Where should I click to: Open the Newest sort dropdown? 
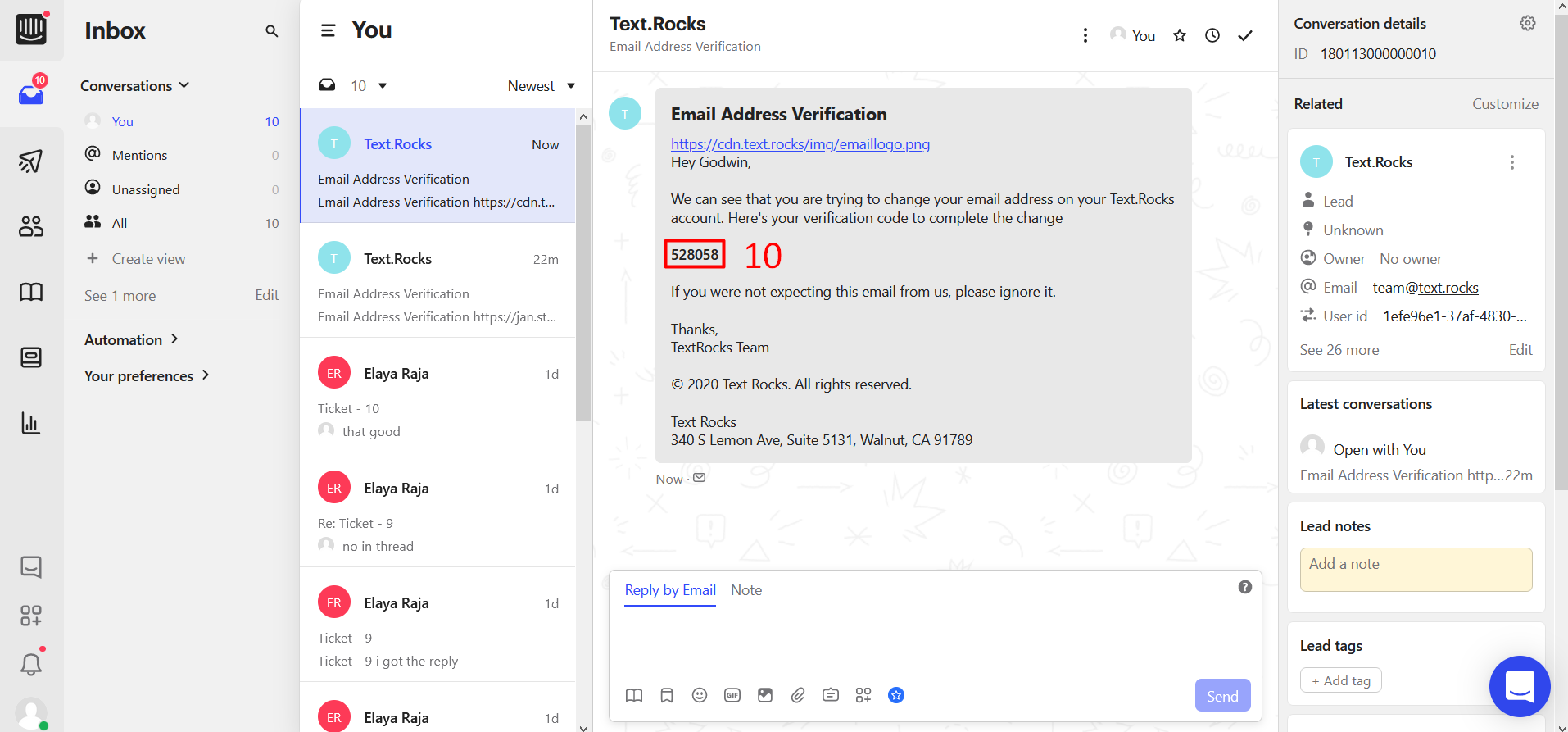click(x=541, y=86)
